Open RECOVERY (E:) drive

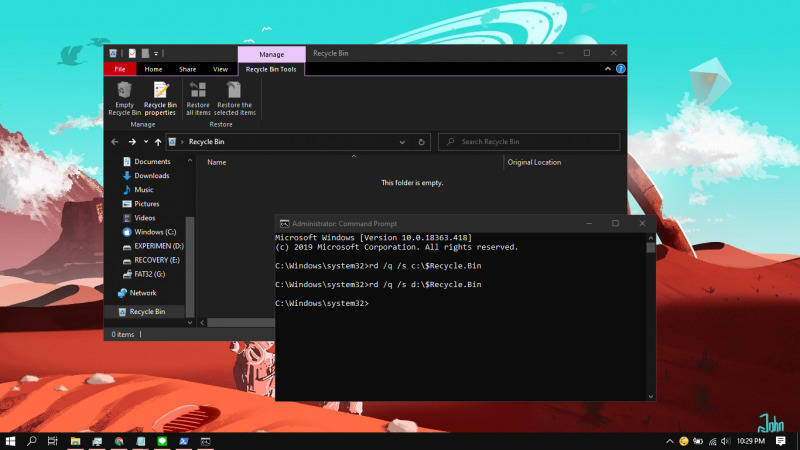[151, 260]
